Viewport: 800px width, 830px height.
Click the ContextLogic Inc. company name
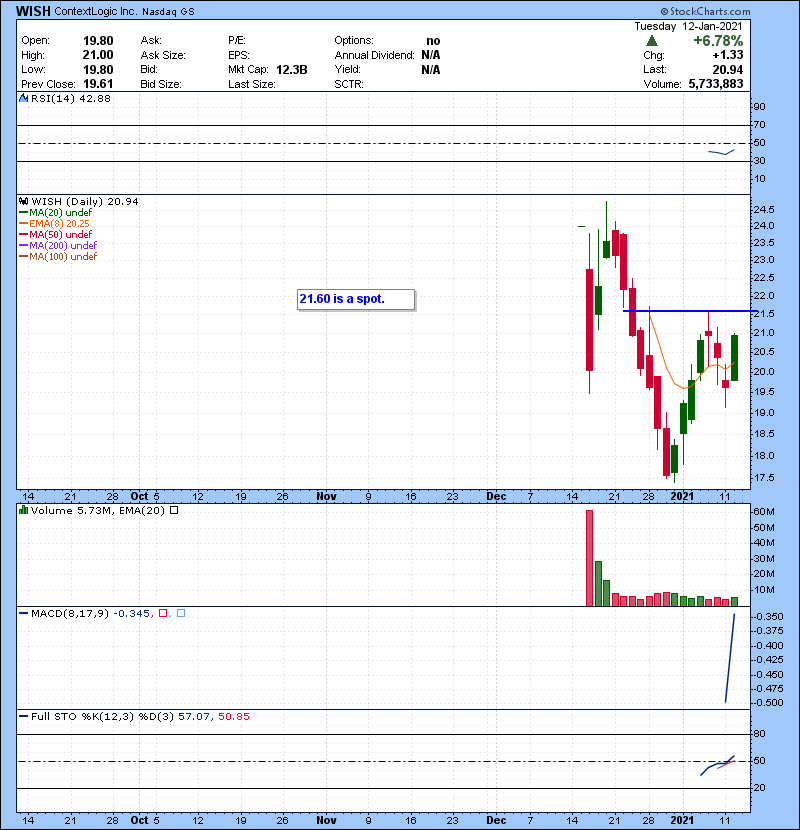click(95, 11)
